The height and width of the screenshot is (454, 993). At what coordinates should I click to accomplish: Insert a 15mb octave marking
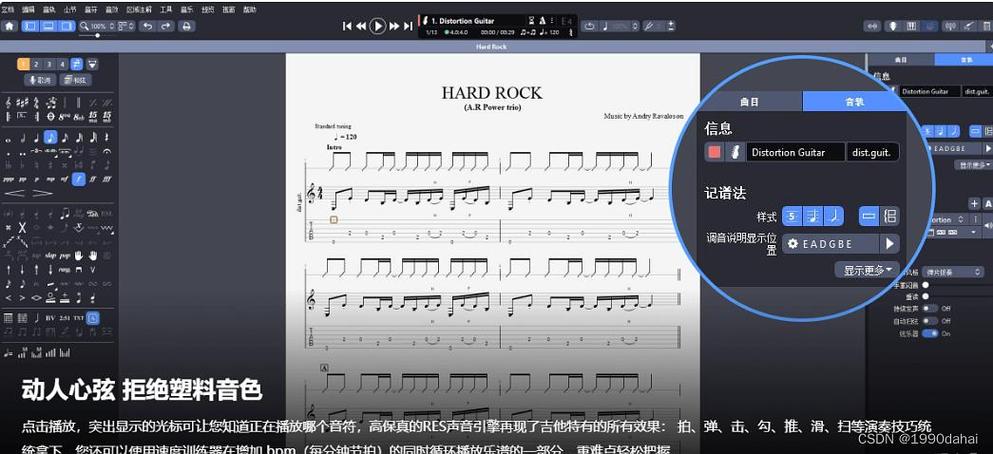[x=107, y=117]
